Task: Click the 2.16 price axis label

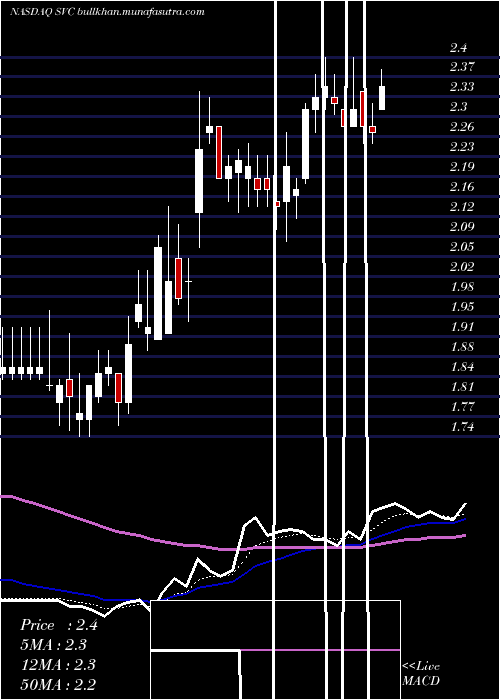Action: pos(462,187)
